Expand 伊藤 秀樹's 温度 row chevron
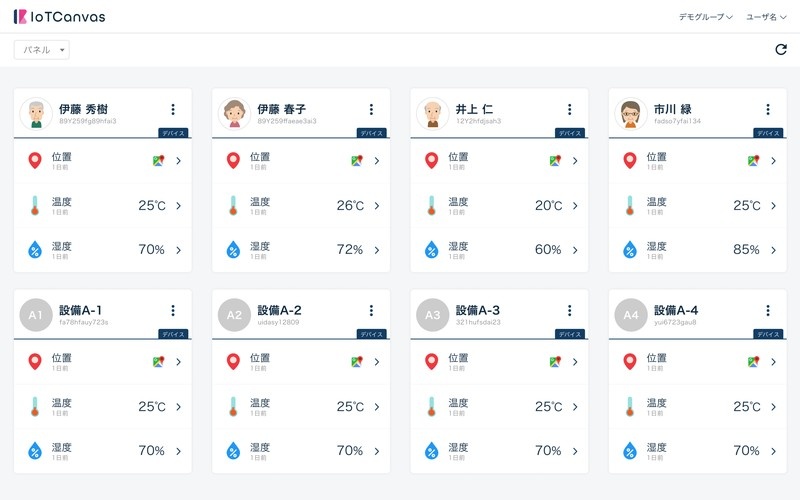The height and width of the screenshot is (500, 800). pyautogui.click(x=179, y=206)
